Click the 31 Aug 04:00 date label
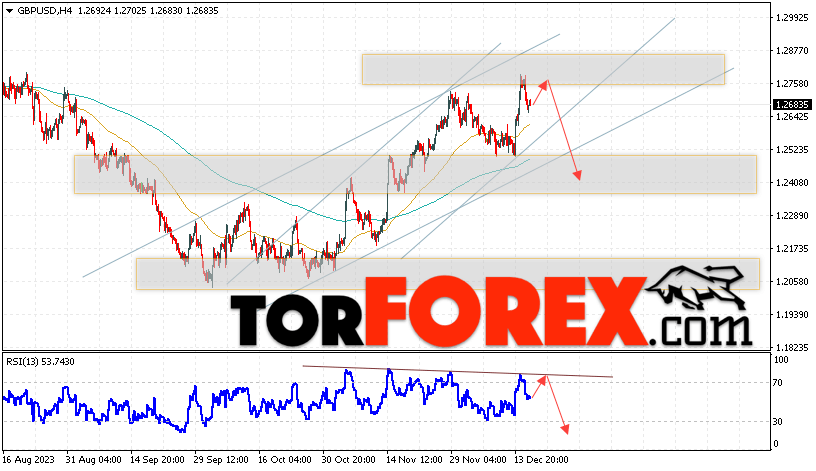This screenshot has width=816, height=471. tap(94, 460)
